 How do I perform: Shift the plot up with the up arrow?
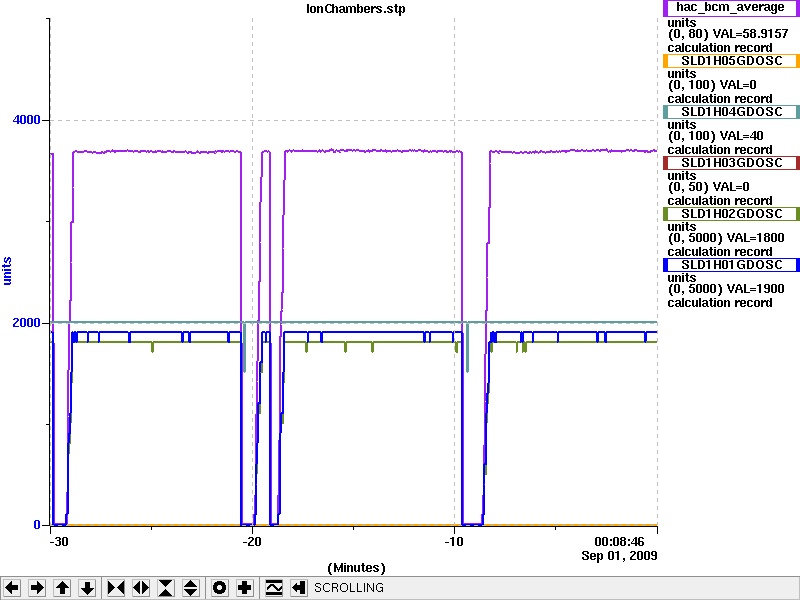[x=63, y=588]
